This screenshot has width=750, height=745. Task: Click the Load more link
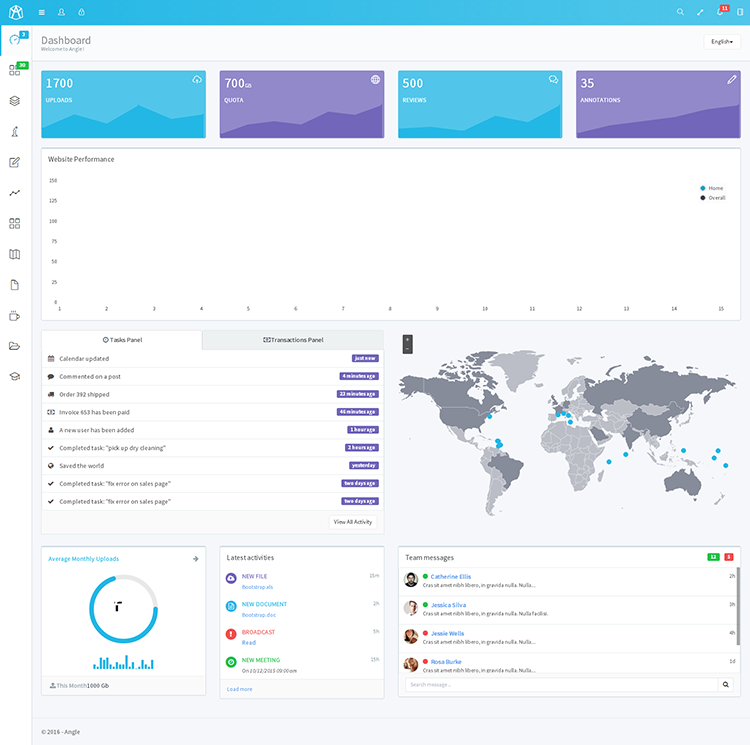[x=240, y=689]
